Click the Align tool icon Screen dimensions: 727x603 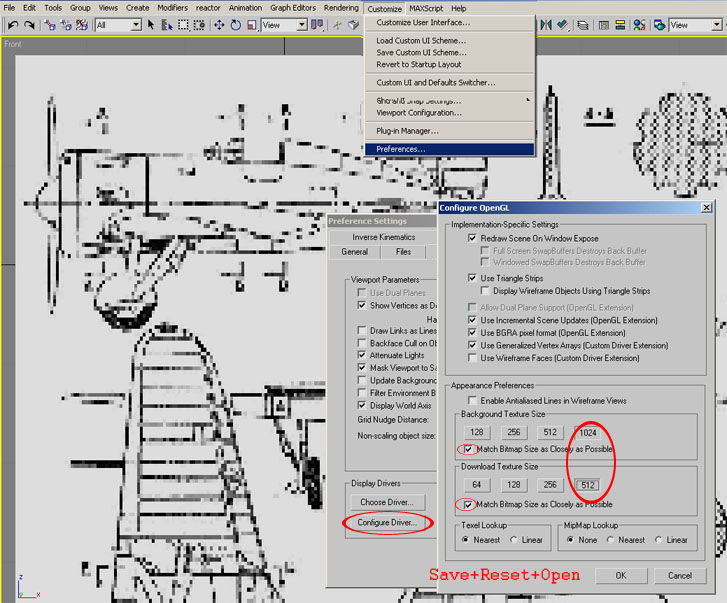pyautogui.click(x=562, y=25)
